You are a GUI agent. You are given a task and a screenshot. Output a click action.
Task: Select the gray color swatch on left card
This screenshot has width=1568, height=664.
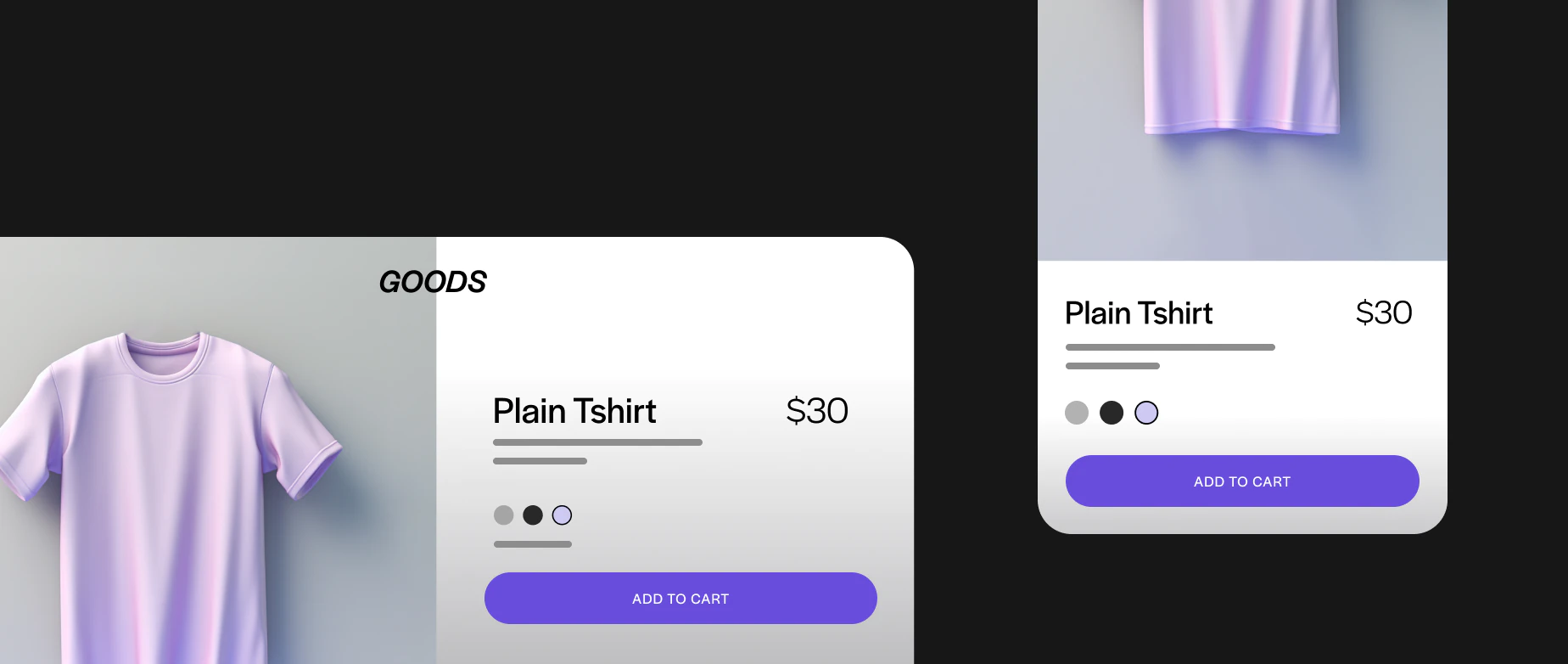[503, 515]
